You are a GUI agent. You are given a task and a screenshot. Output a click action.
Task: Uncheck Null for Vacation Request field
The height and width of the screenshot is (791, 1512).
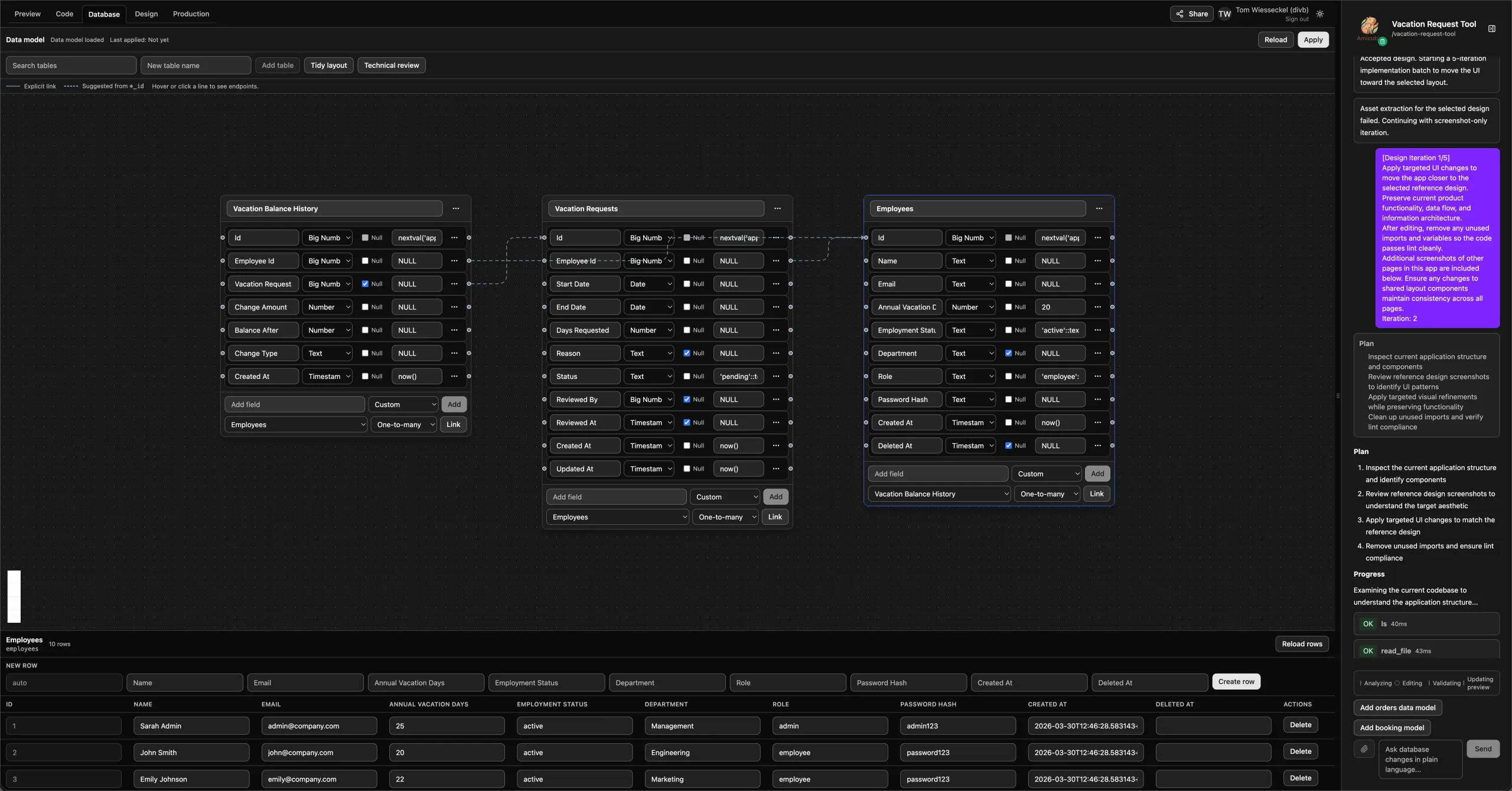click(365, 284)
